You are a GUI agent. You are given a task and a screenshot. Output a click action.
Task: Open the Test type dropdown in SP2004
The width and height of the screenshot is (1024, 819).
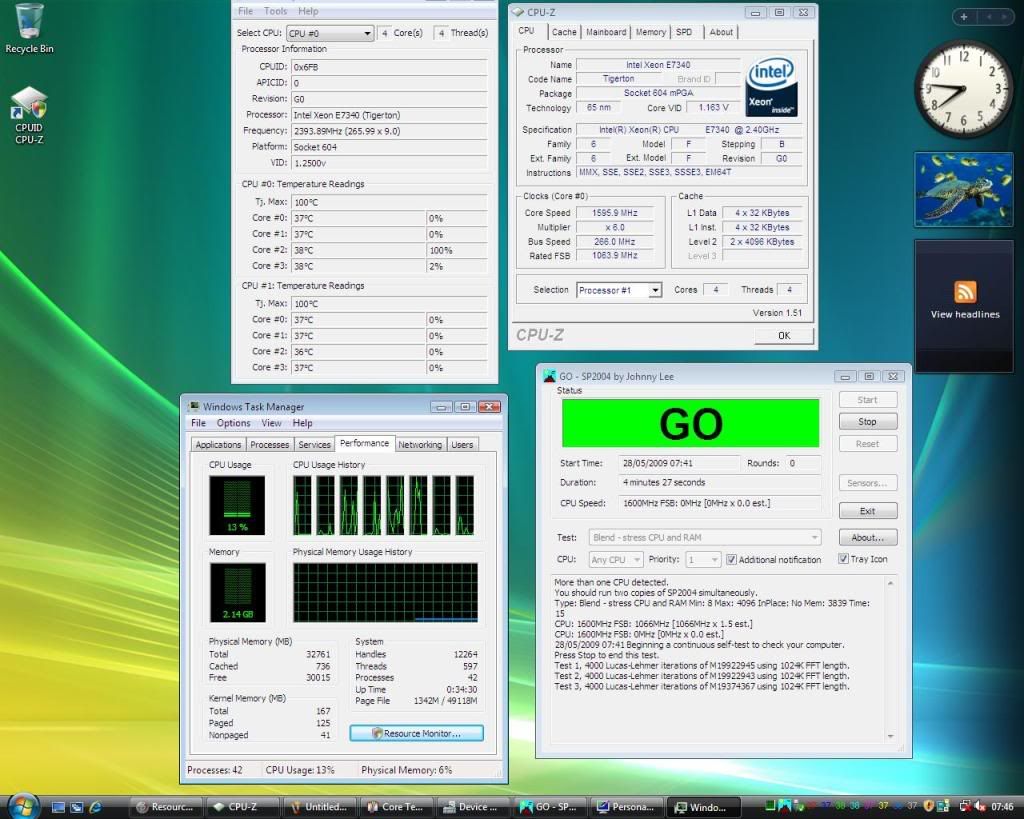tap(705, 538)
